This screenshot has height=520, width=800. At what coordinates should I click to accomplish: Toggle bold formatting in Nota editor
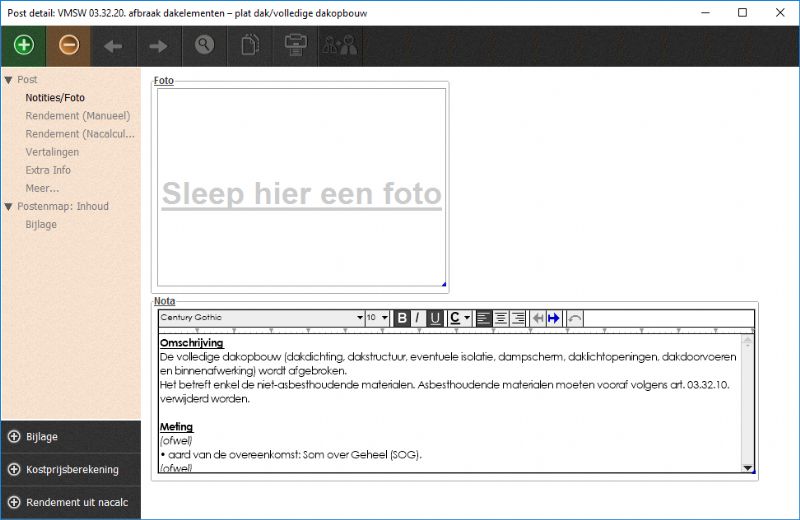[x=402, y=318]
